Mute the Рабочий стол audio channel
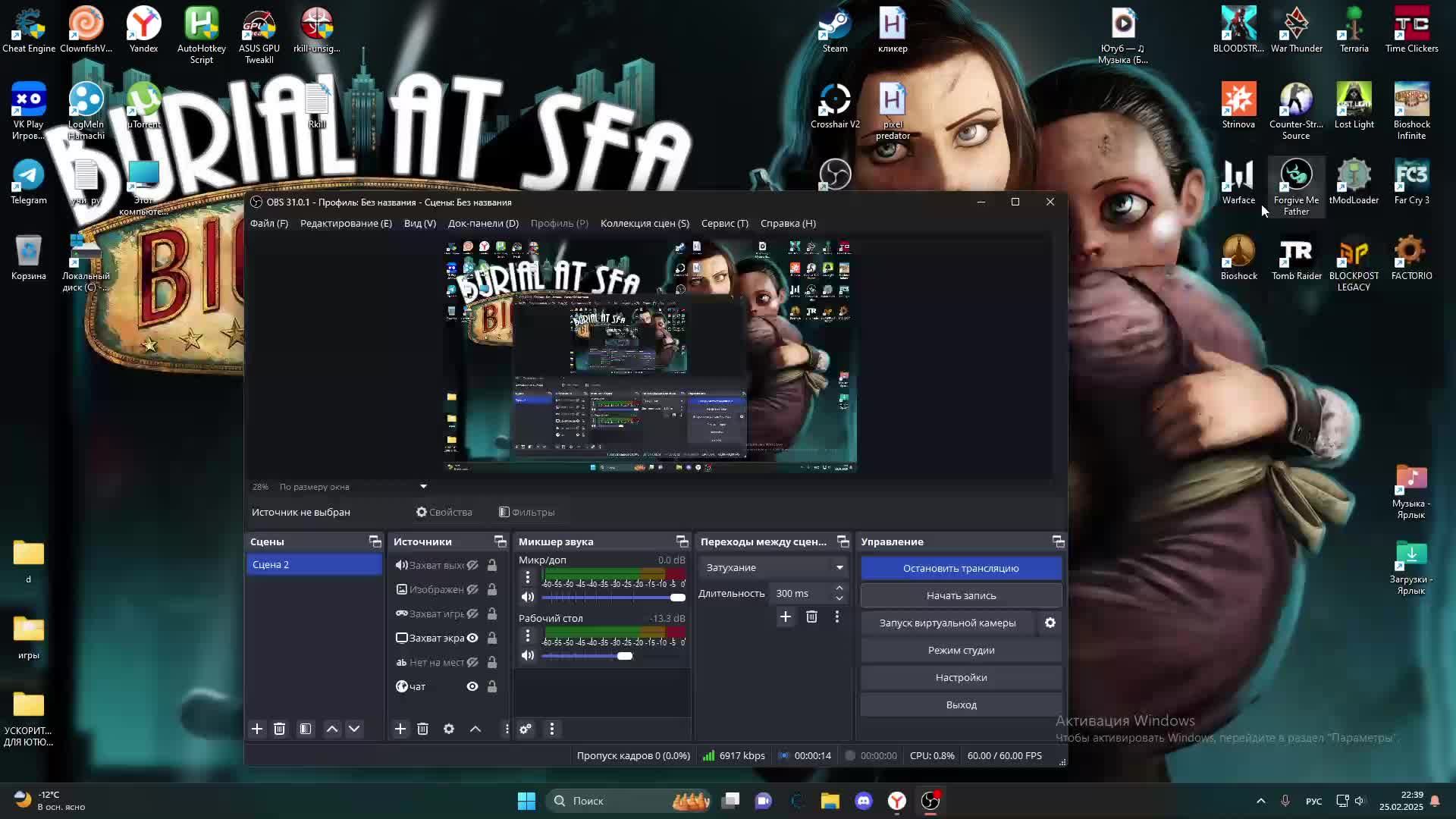Viewport: 1456px width, 819px height. 528,655
